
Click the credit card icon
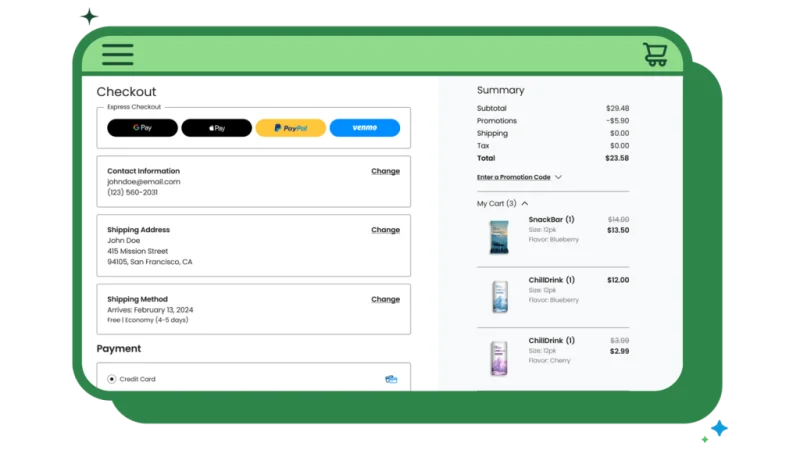[391, 379]
